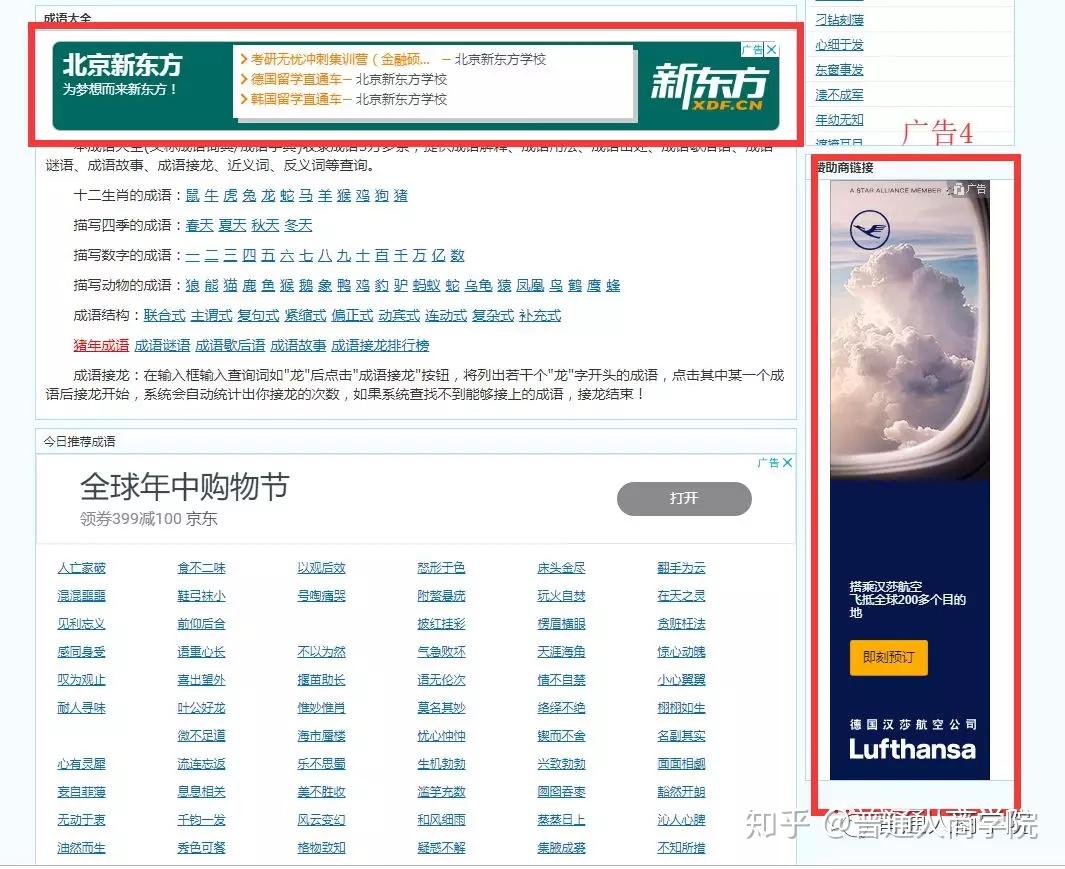This screenshot has width=1065, height=869.
Task: Open number idioms link 亿
Action: pos(438,255)
